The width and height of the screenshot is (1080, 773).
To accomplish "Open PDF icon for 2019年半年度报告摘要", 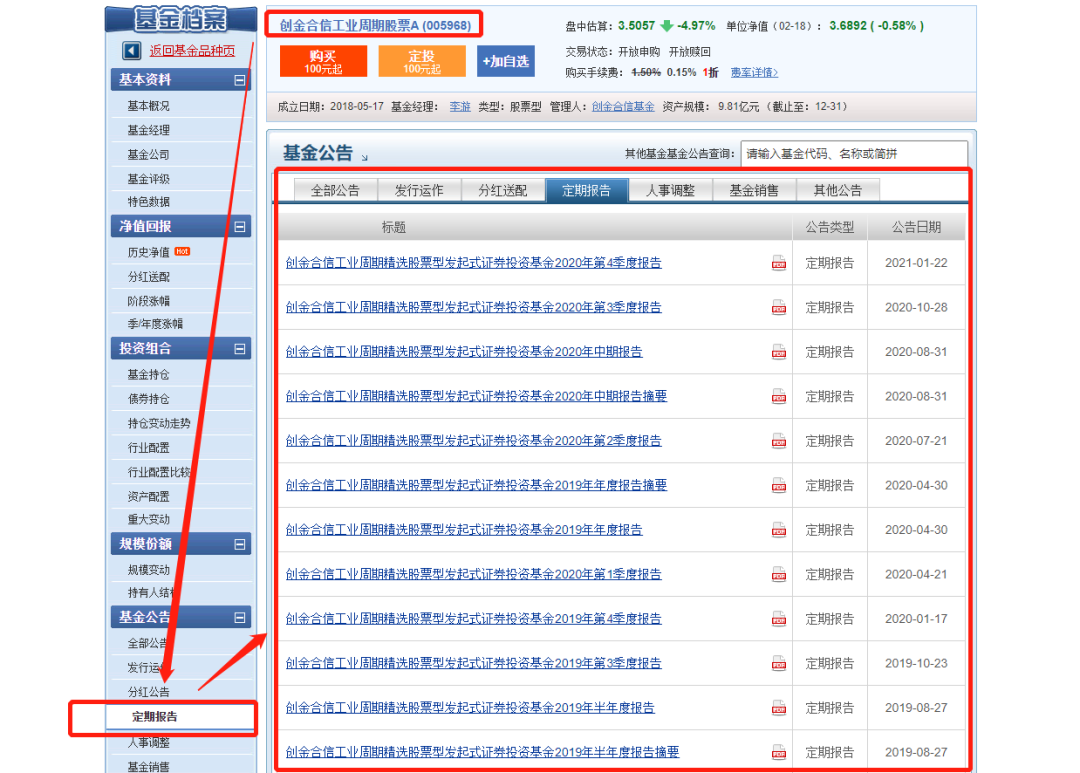I will (x=778, y=752).
